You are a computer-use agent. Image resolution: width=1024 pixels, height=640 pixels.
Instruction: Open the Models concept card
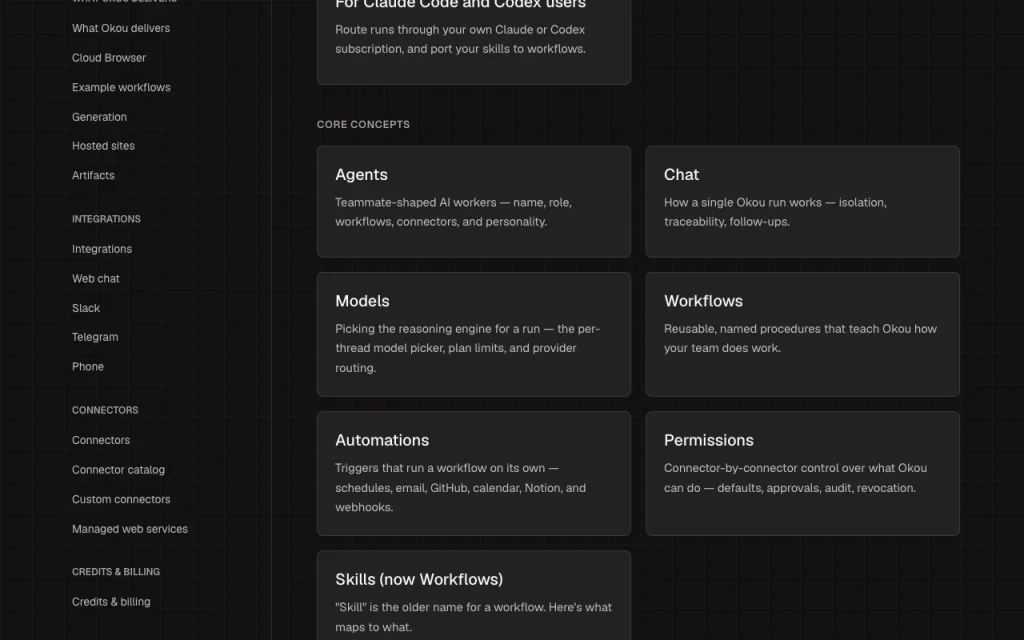click(x=473, y=334)
